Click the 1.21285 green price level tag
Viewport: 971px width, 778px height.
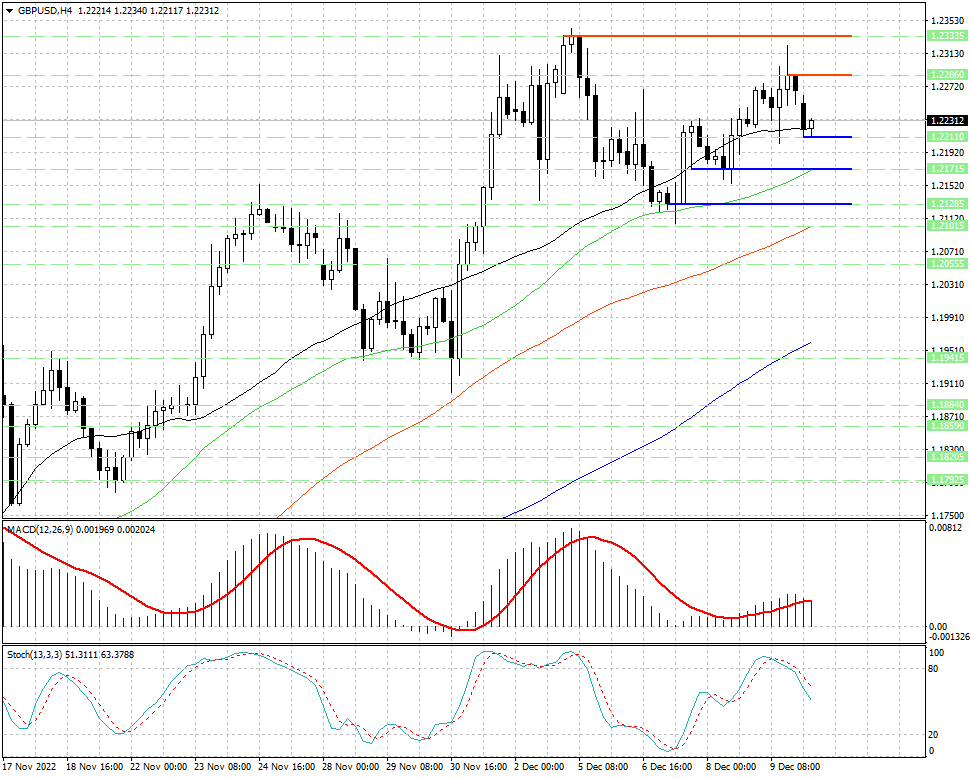point(947,204)
